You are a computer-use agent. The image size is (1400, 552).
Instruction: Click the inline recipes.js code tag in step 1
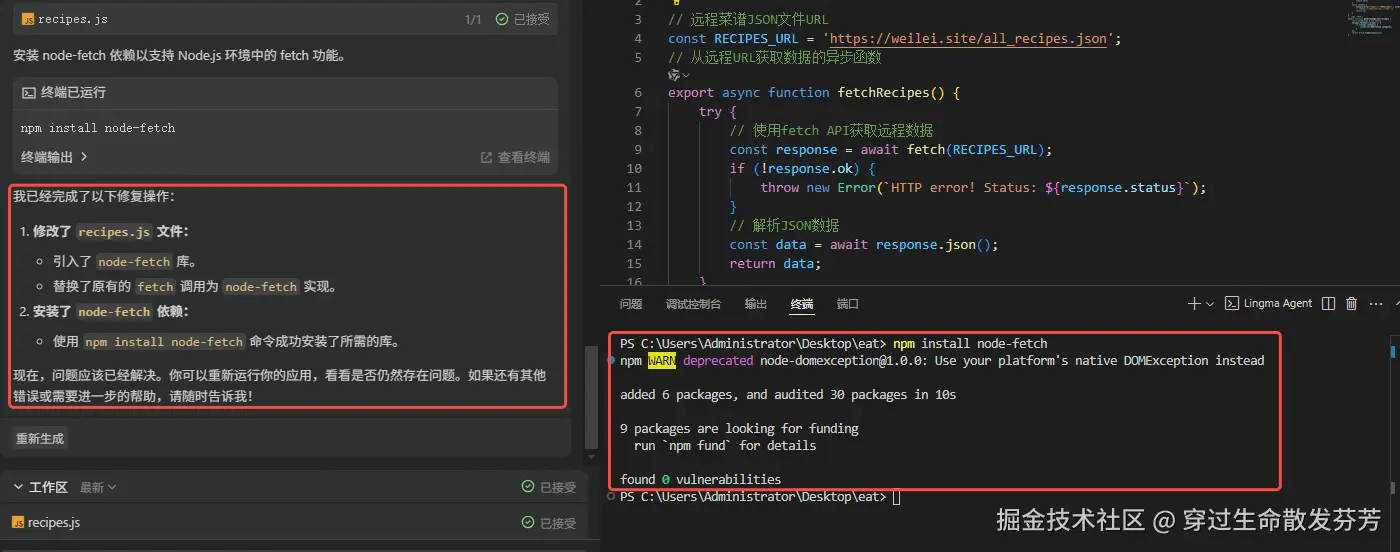(x=114, y=232)
